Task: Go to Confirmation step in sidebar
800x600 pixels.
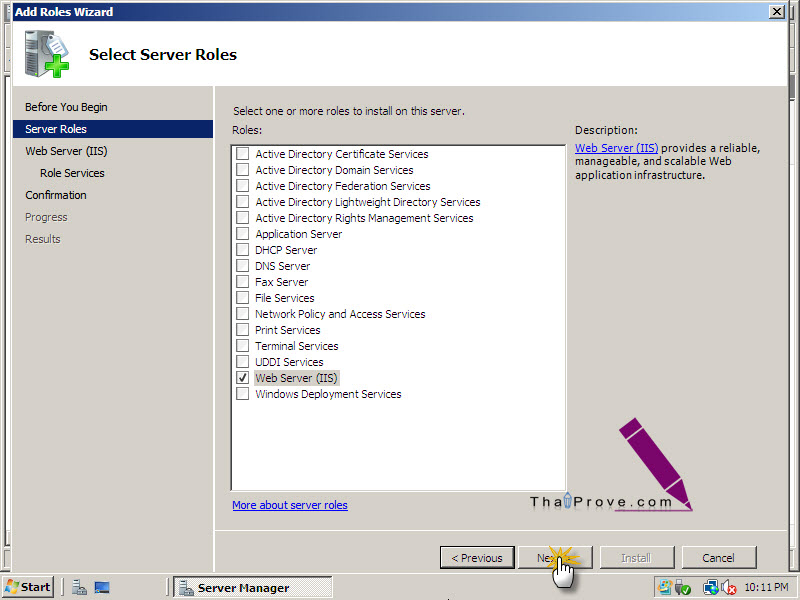Action: pyautogui.click(x=56, y=195)
